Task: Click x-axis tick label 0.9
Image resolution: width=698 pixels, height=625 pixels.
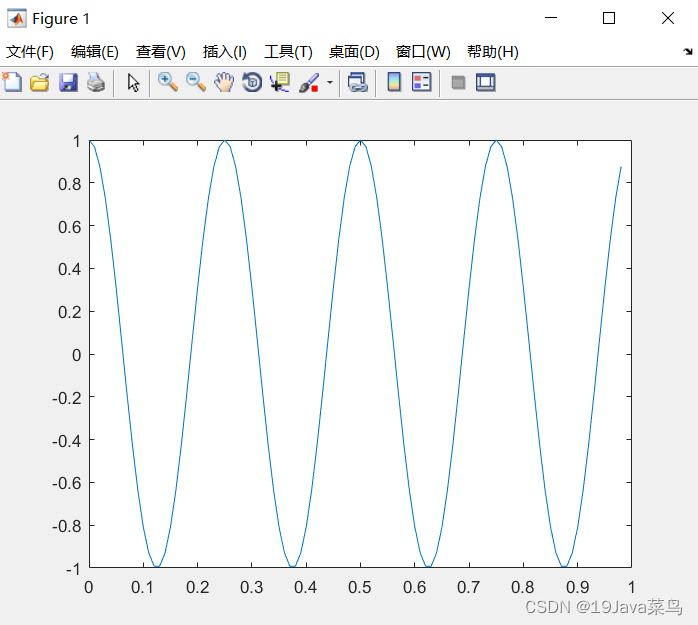Action: pos(577,587)
